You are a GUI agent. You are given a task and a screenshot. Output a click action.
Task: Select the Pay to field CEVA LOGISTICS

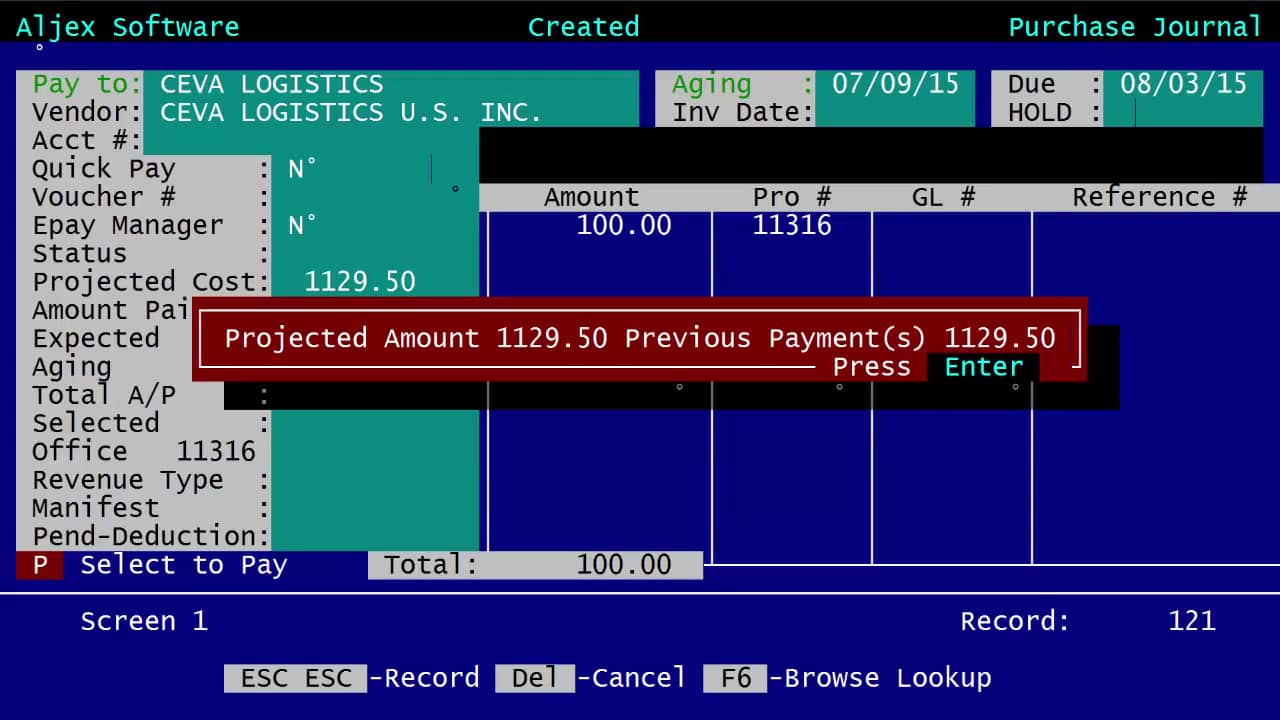(391, 84)
